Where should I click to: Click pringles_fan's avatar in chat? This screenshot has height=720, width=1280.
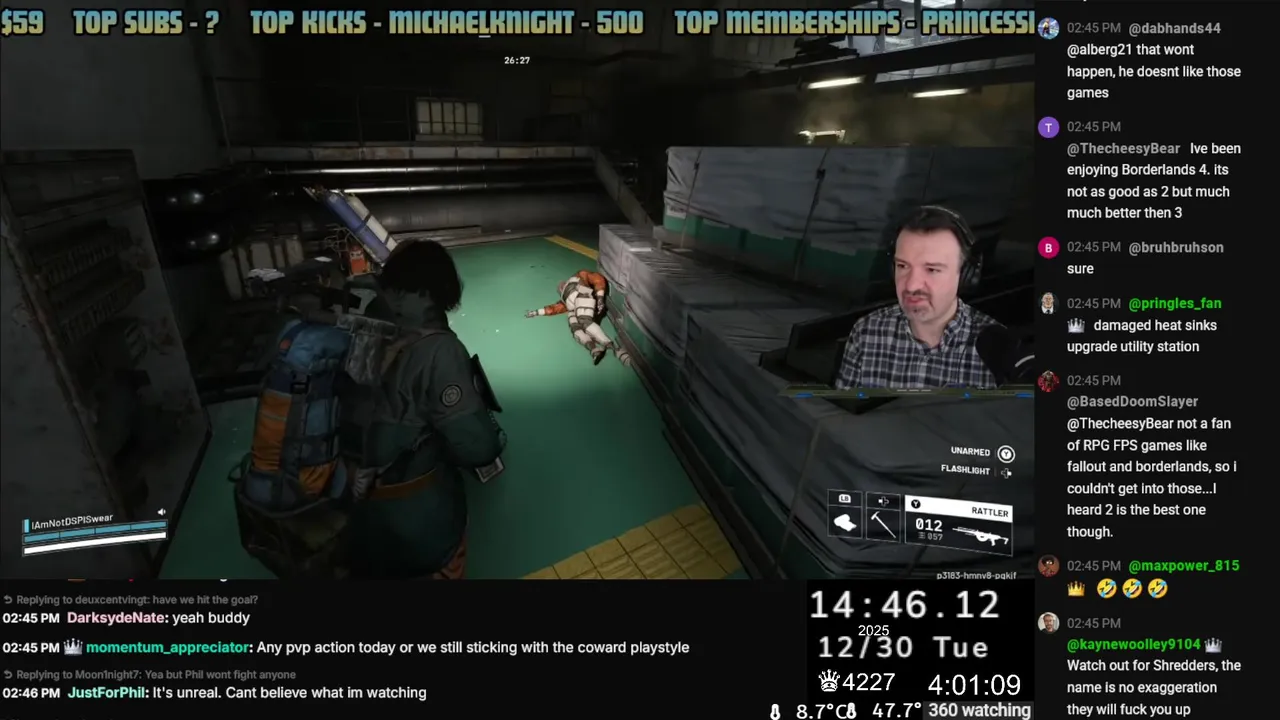pos(1048,303)
